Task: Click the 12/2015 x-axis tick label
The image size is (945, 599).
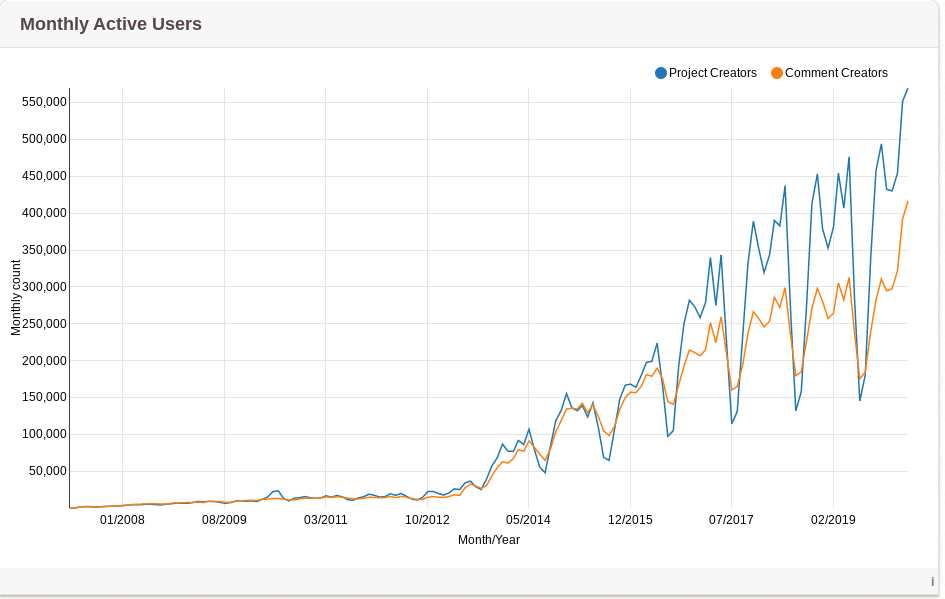Action: (630, 520)
